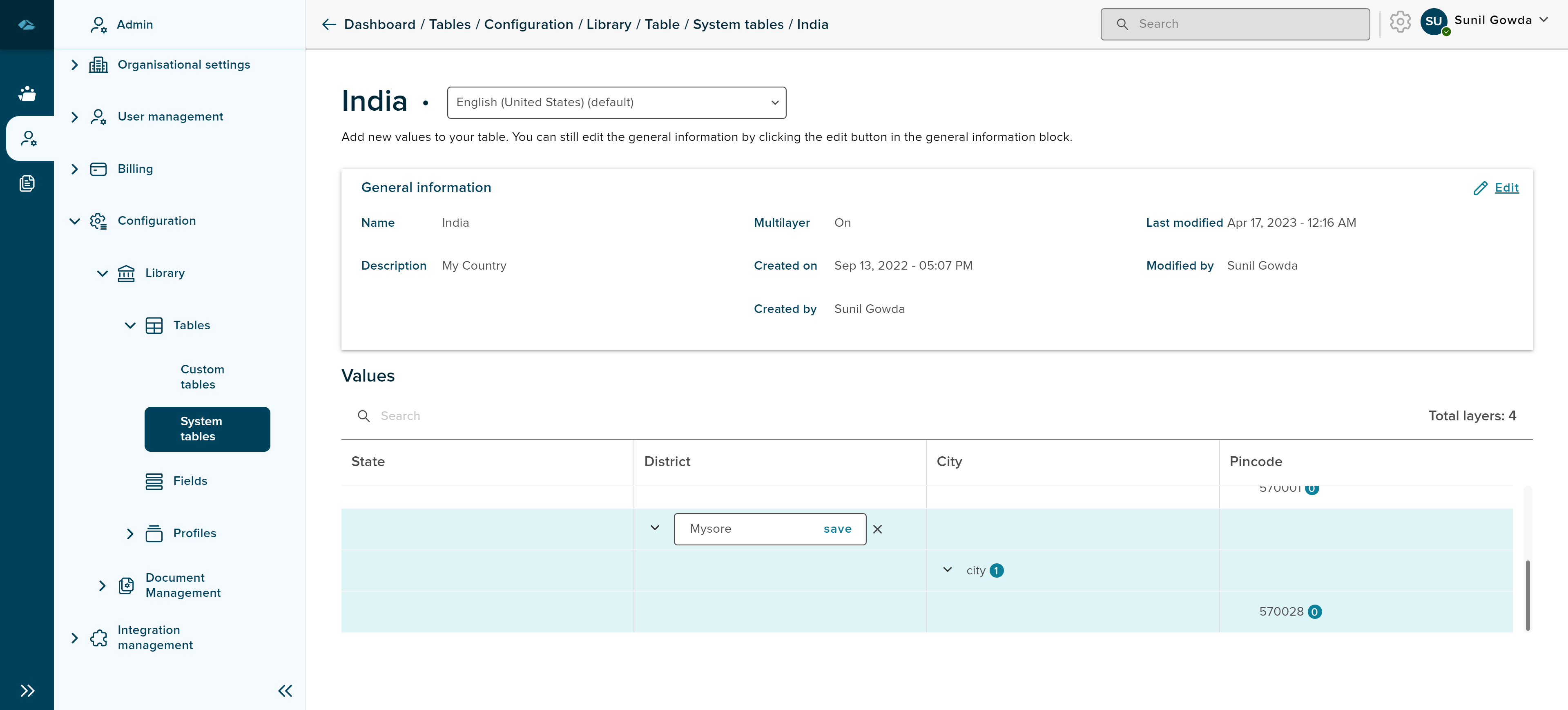Open Sunil Gowda user menu chevron

[x=1543, y=20]
